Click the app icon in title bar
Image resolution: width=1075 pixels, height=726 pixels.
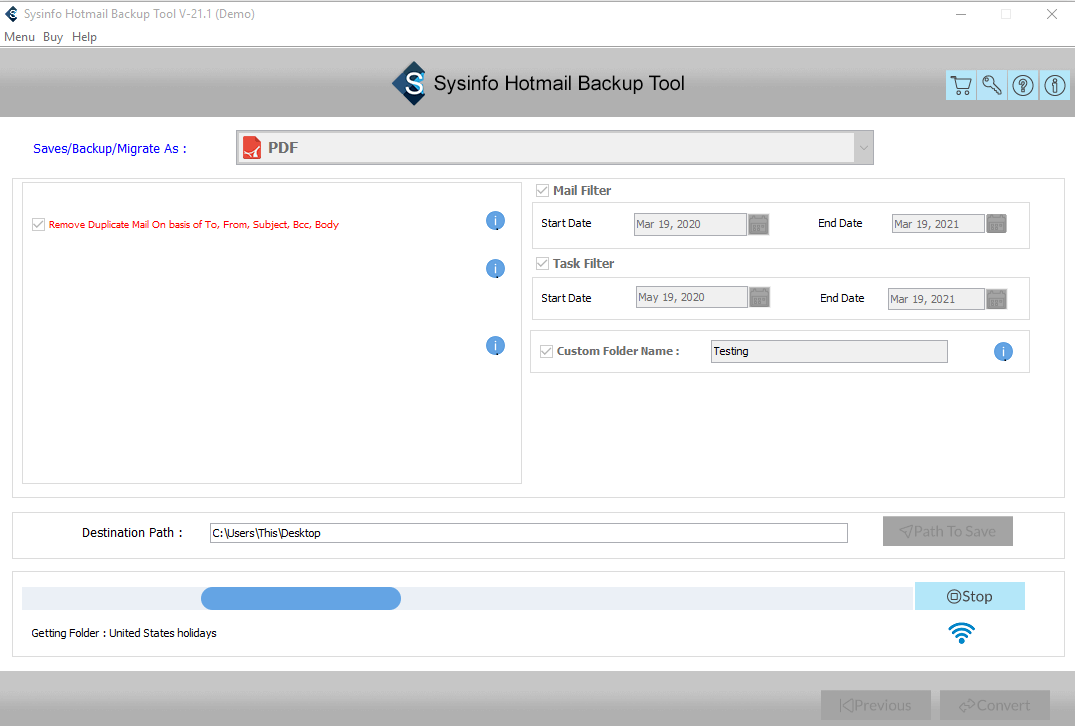(x=11, y=14)
